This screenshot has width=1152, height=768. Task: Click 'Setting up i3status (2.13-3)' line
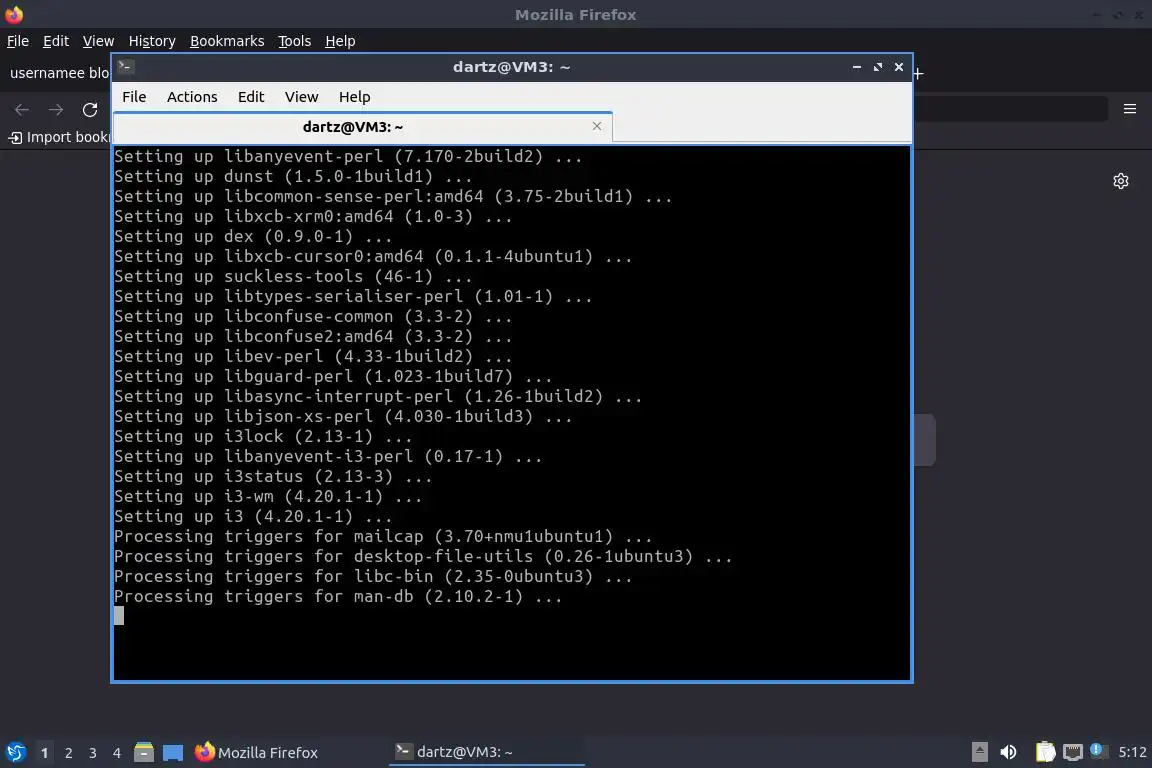point(273,476)
